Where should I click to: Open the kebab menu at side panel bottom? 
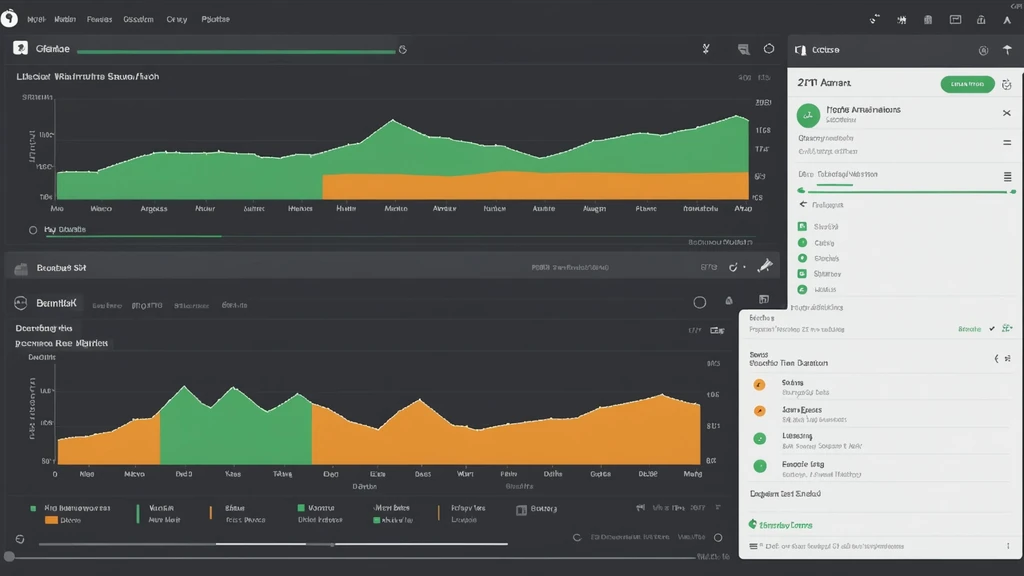[1008, 546]
